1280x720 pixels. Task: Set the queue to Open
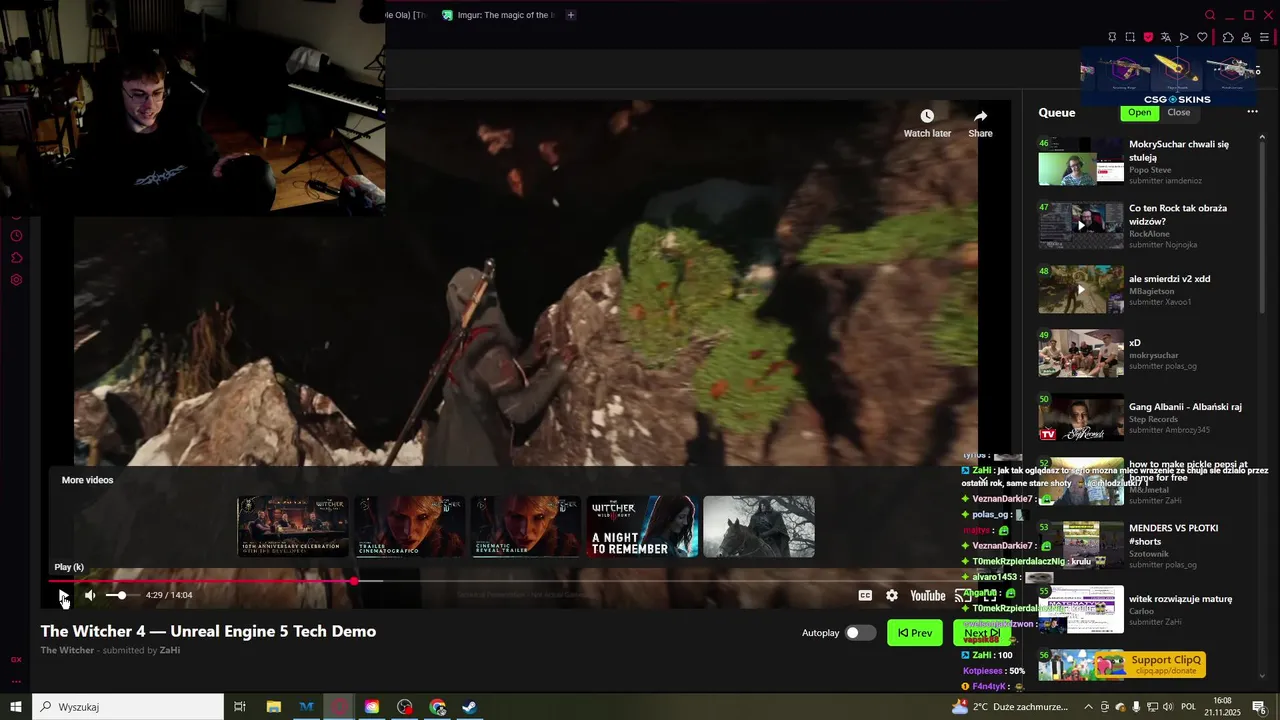(1139, 112)
